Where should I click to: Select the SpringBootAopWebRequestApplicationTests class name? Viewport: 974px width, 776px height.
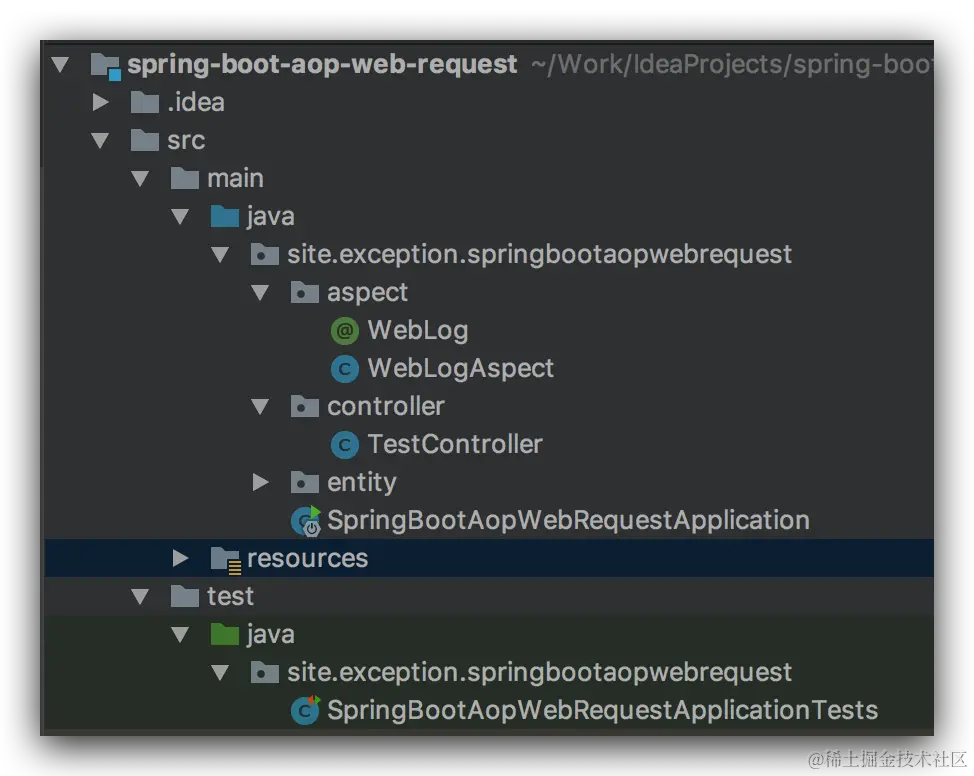pyautogui.click(x=602, y=710)
